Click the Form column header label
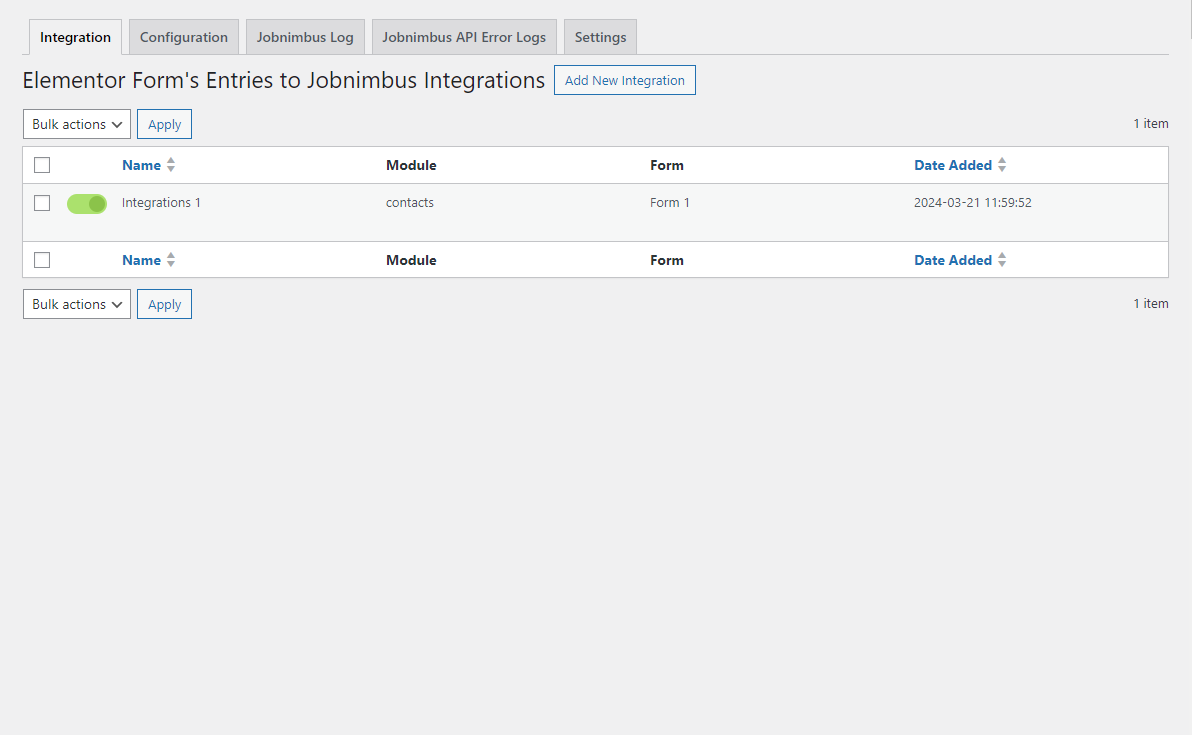1192x735 pixels. point(667,165)
